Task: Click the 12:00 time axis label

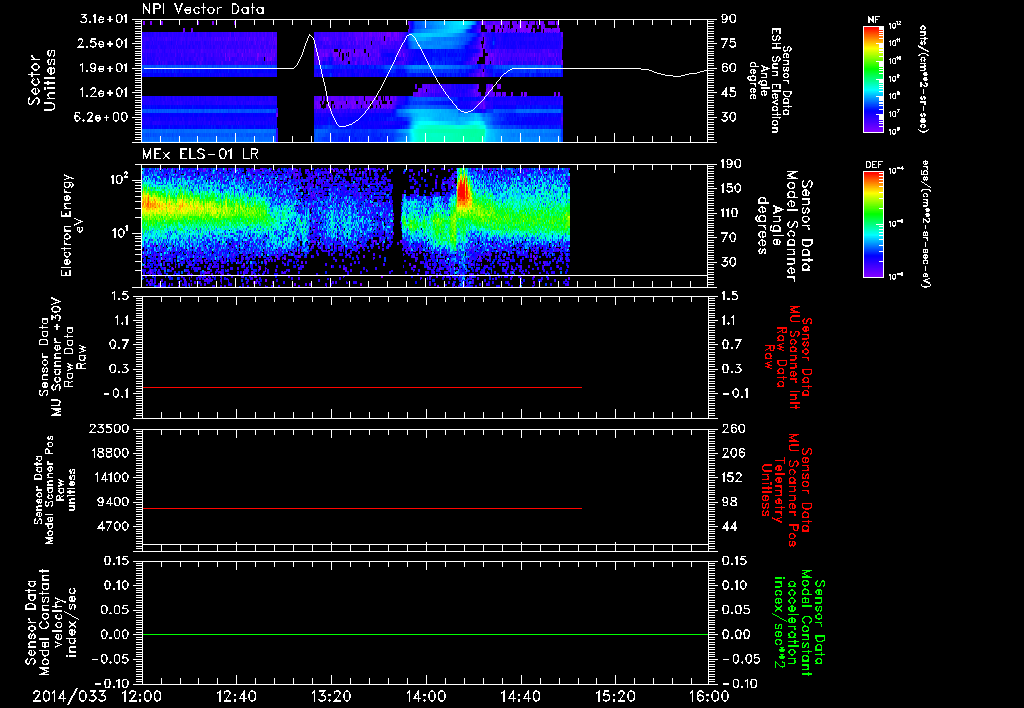Action: click(x=142, y=696)
